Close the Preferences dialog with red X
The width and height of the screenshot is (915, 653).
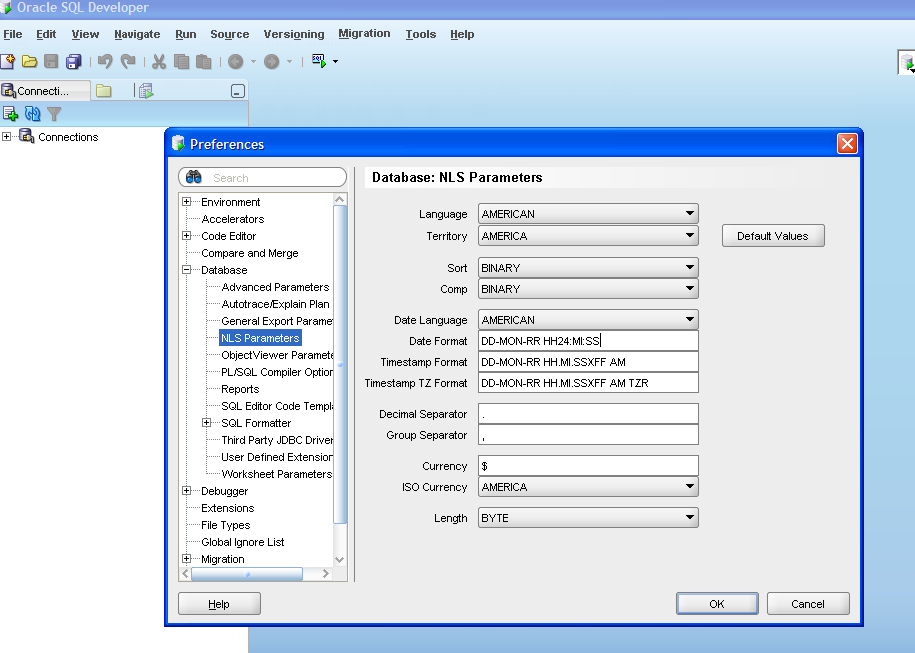coord(847,144)
